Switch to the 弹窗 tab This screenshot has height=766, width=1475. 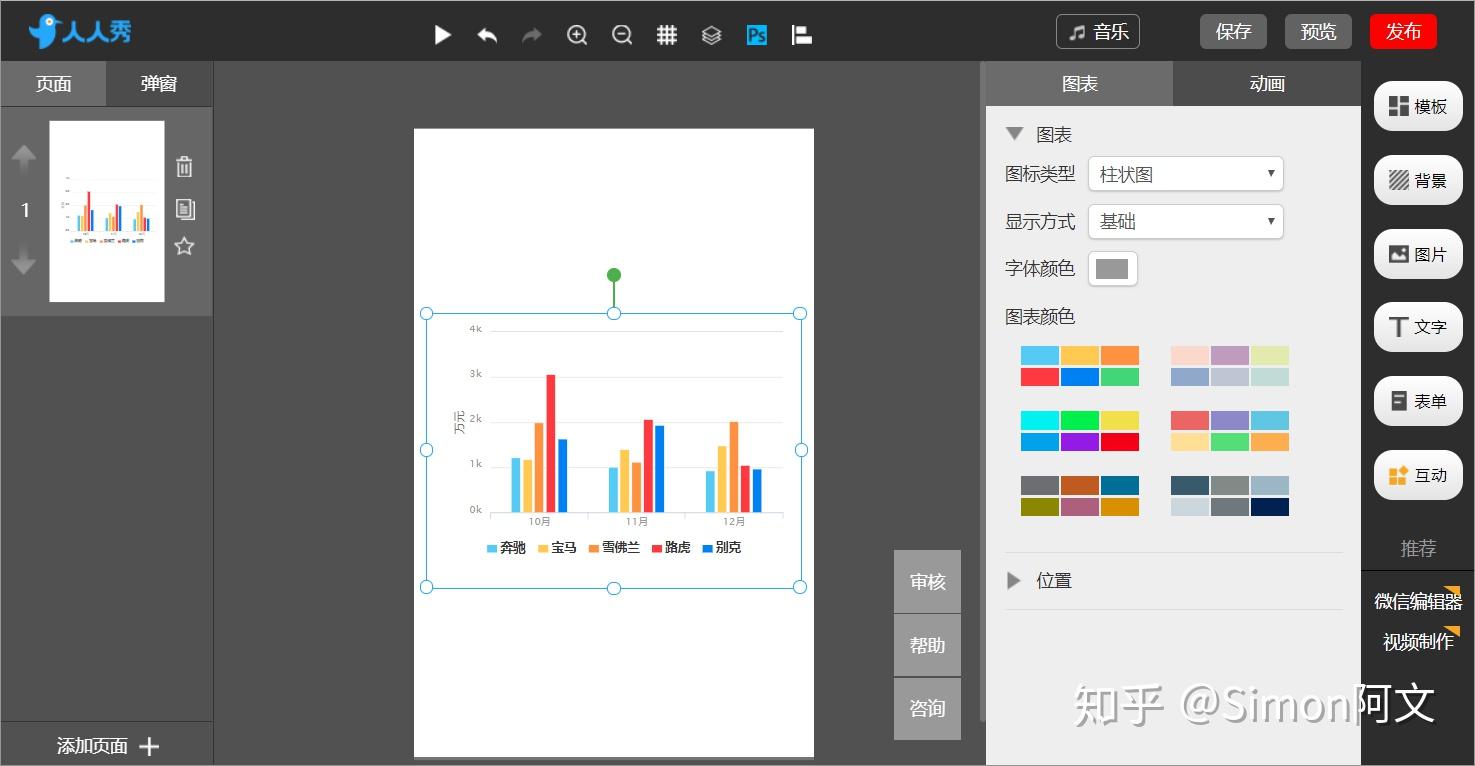click(x=159, y=84)
